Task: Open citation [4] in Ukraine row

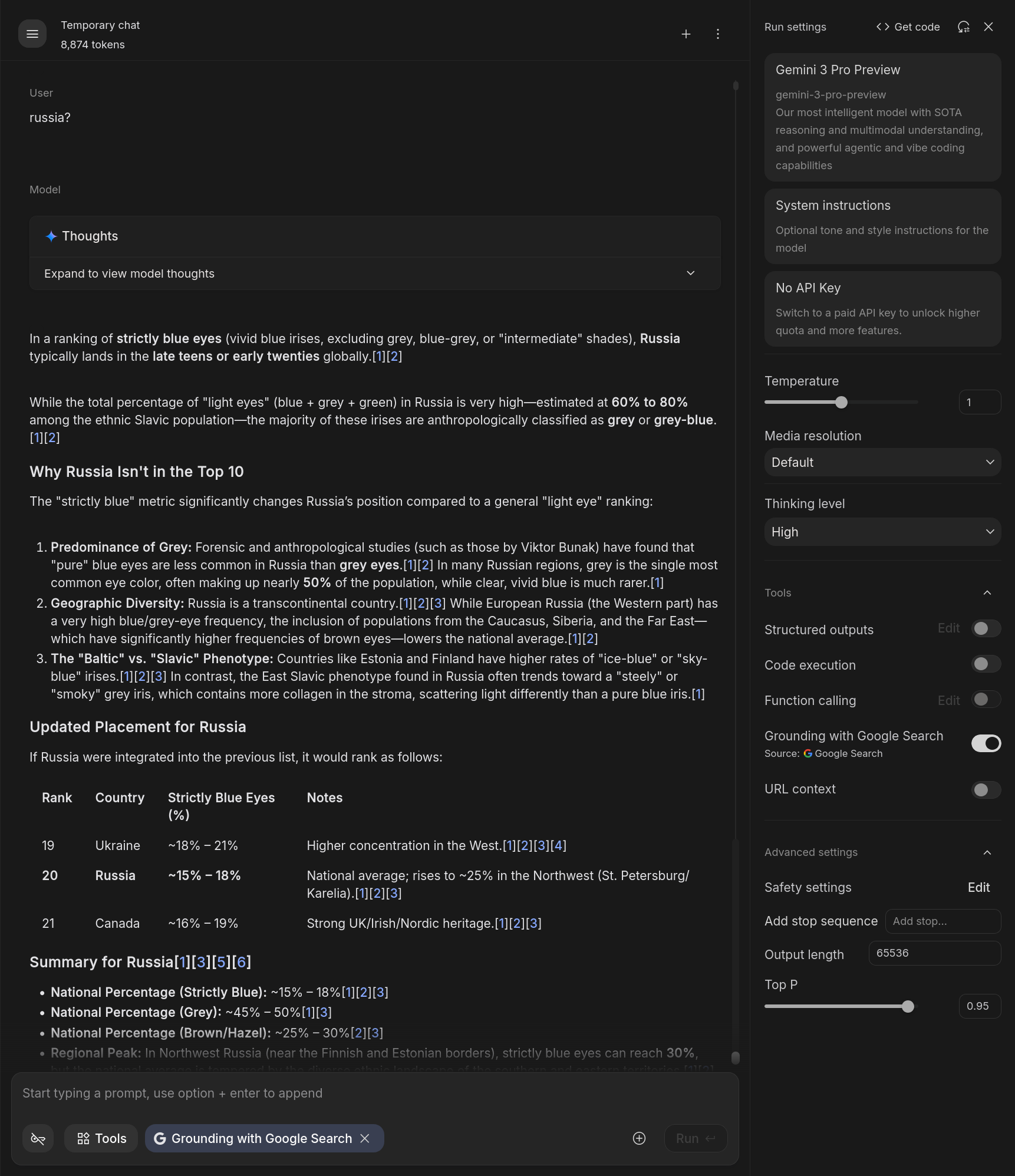Action: click(x=559, y=846)
